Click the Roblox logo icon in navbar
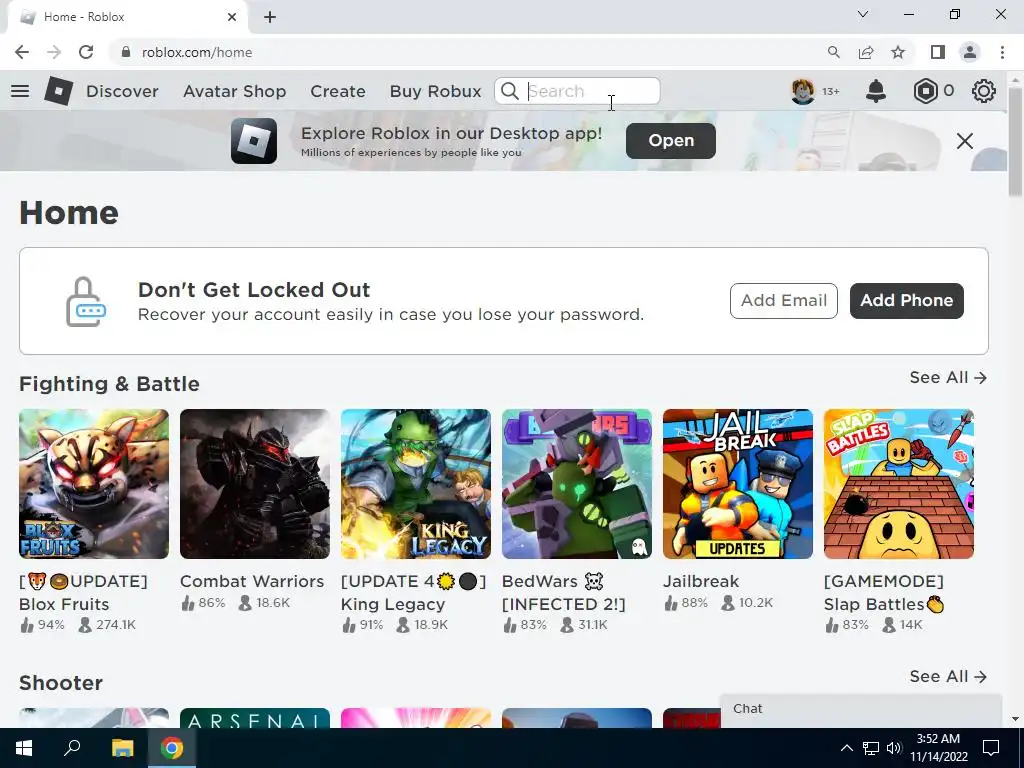 pos(58,91)
